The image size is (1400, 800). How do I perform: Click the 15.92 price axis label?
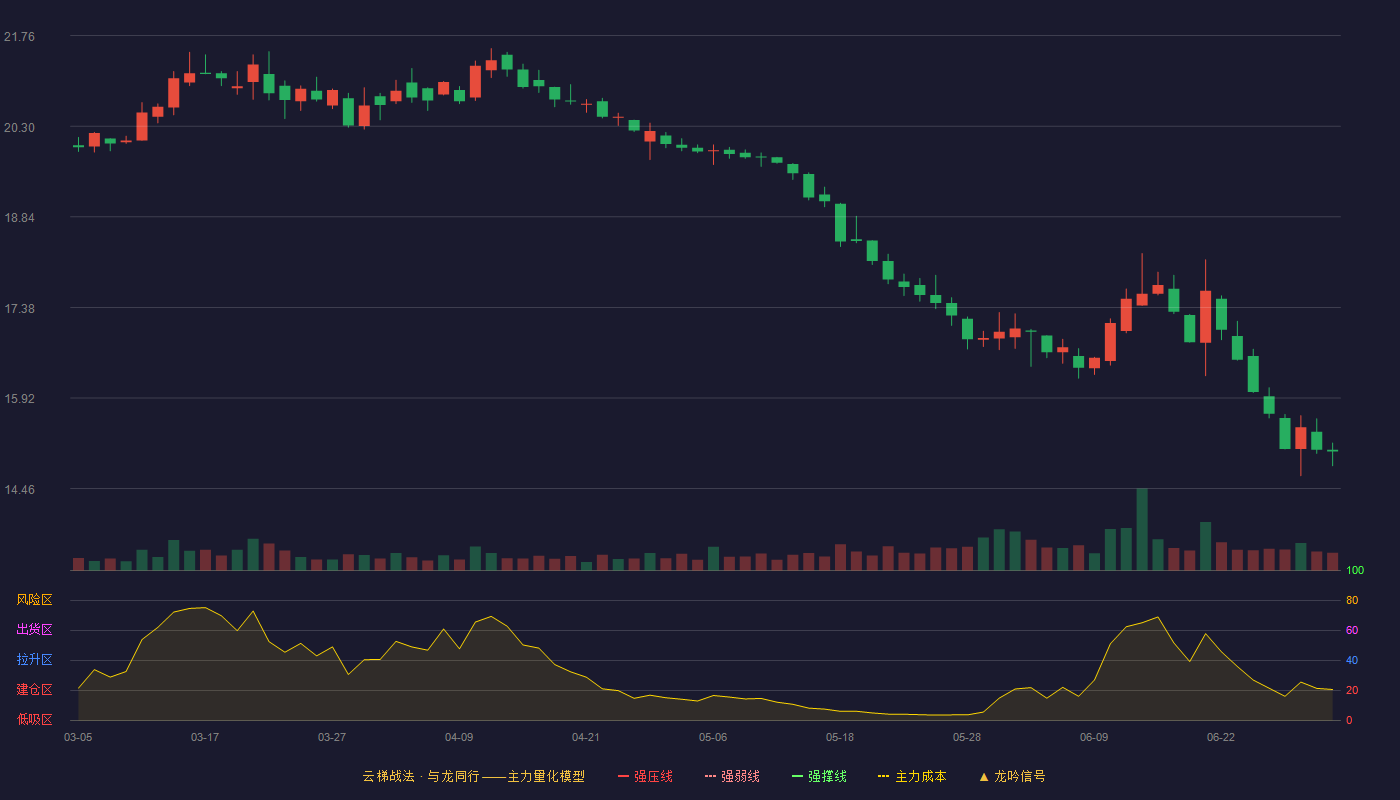click(19, 399)
